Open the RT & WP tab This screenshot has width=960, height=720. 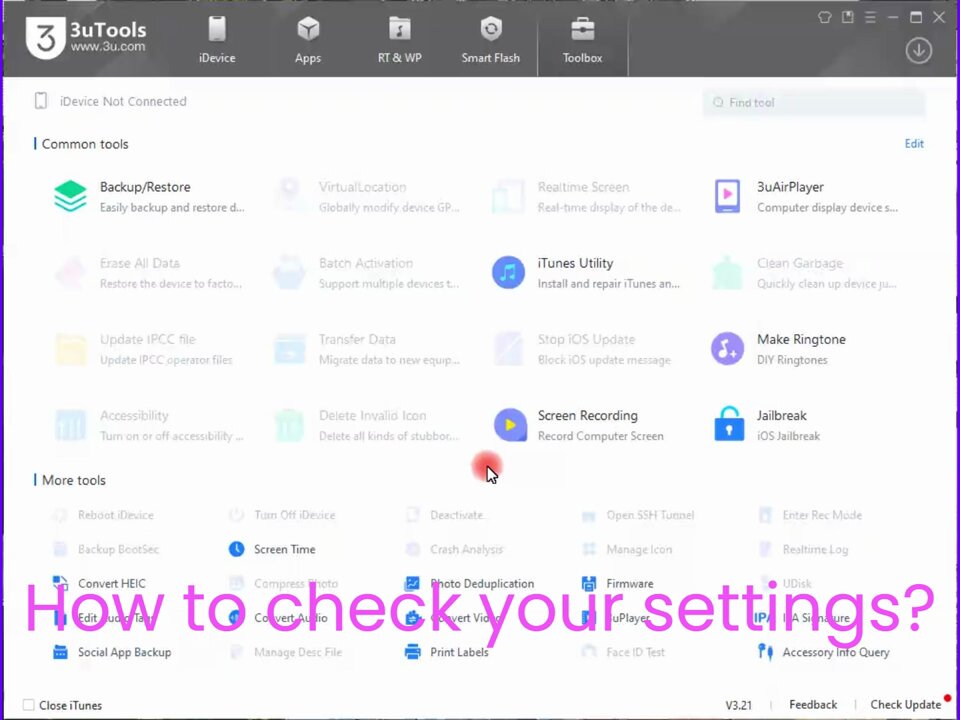(x=399, y=40)
